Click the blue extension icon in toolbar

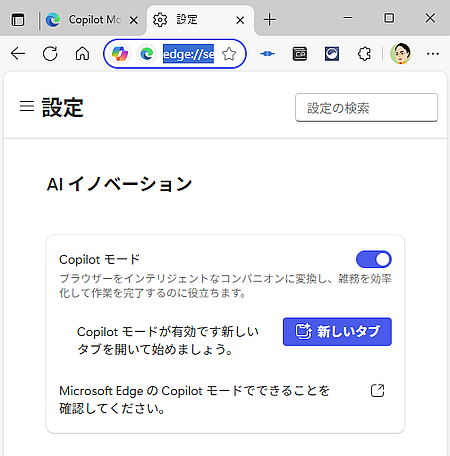tap(267, 53)
